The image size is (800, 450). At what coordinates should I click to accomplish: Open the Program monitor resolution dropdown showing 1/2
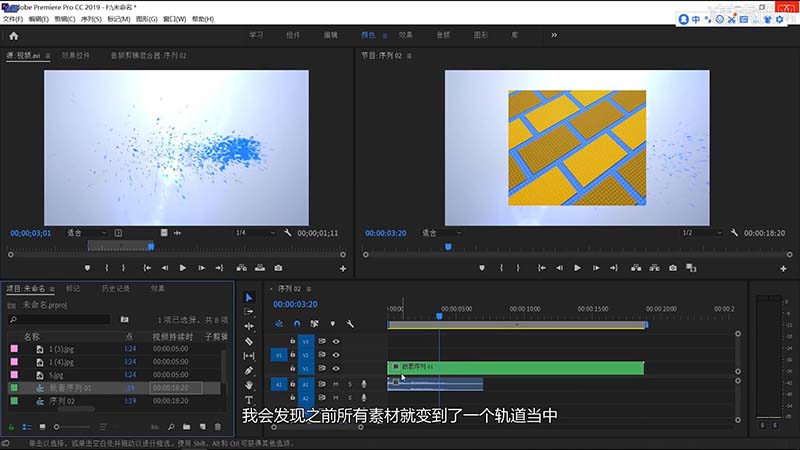[697, 232]
